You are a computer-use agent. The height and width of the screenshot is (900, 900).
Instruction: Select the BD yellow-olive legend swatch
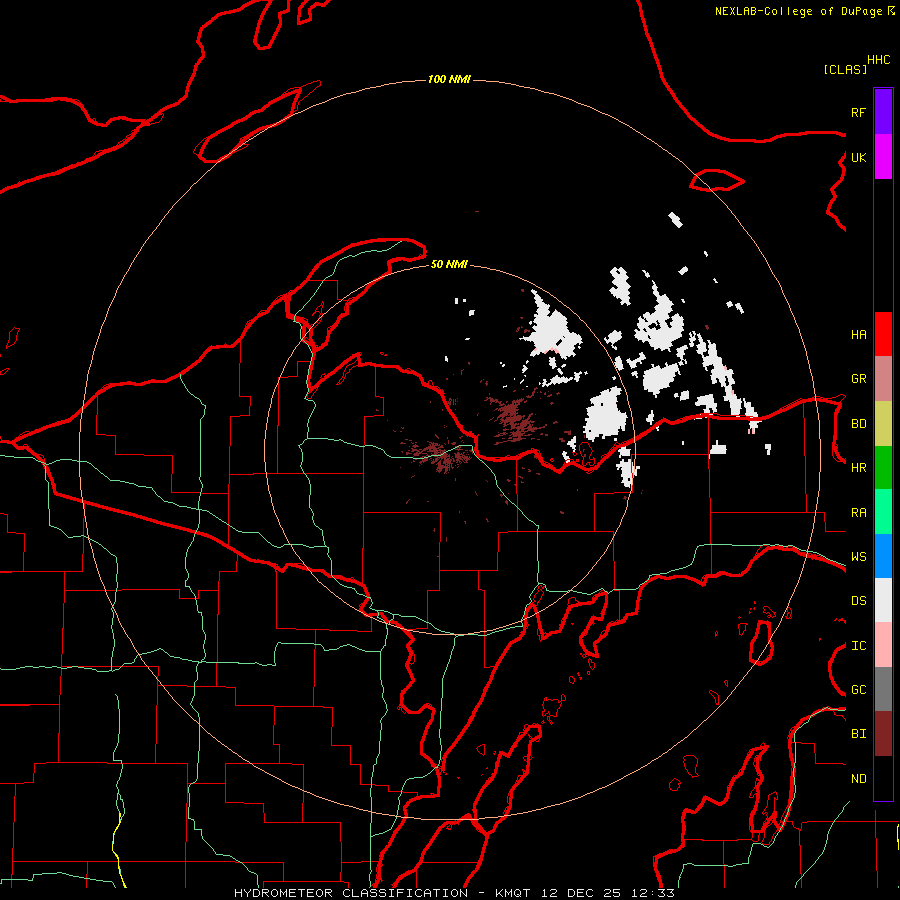[x=883, y=424]
